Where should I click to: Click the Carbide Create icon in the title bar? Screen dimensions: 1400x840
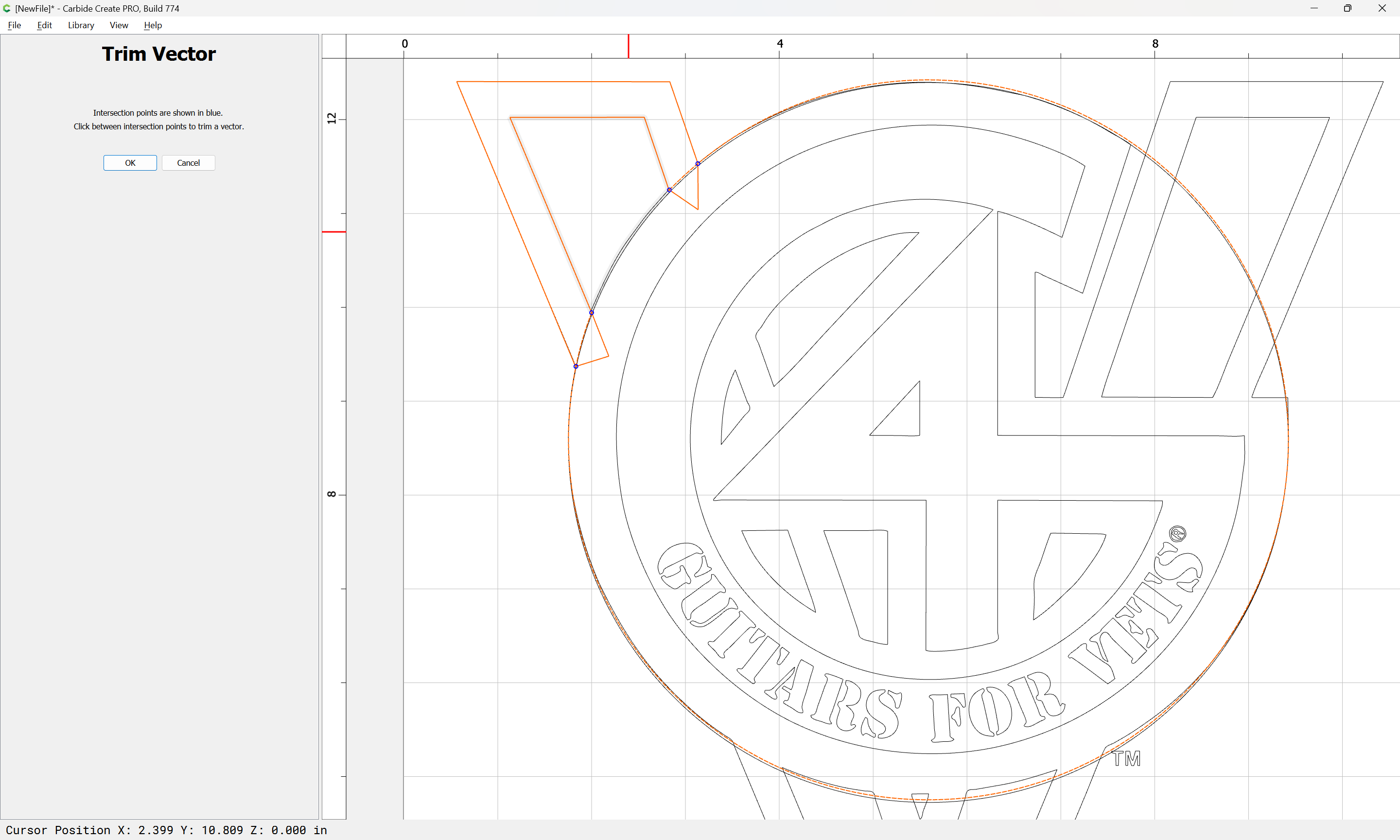[7, 8]
